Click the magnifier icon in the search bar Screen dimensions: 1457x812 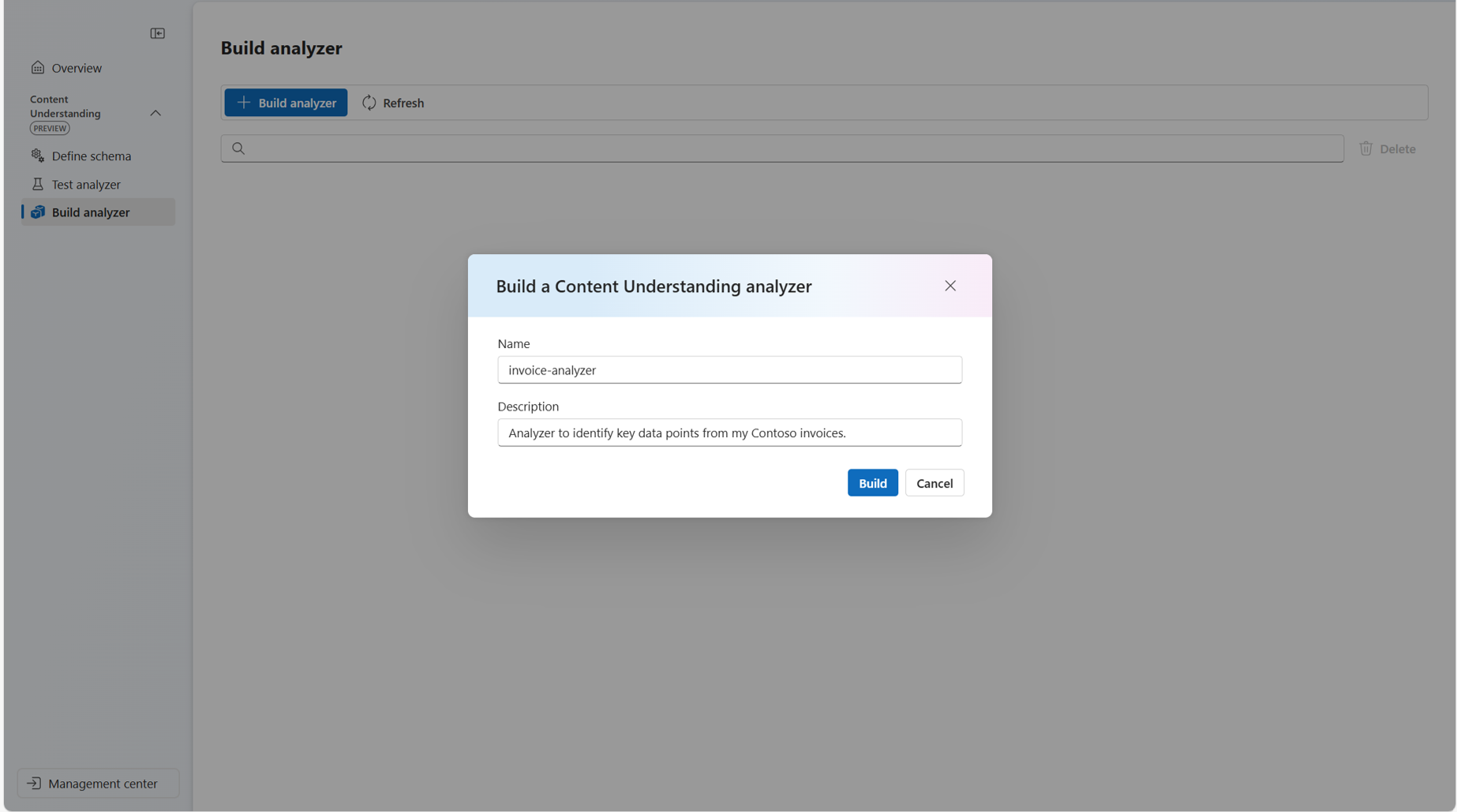pos(238,148)
